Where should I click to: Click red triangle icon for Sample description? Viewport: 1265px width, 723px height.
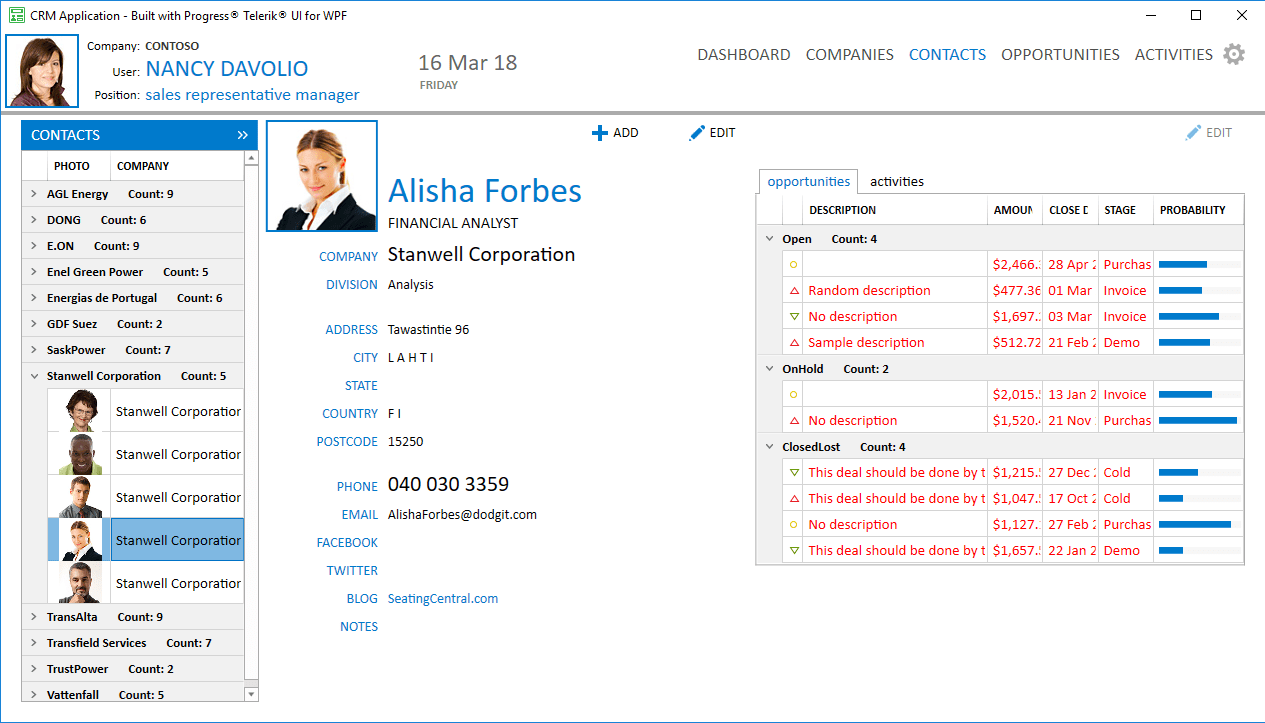(x=794, y=343)
